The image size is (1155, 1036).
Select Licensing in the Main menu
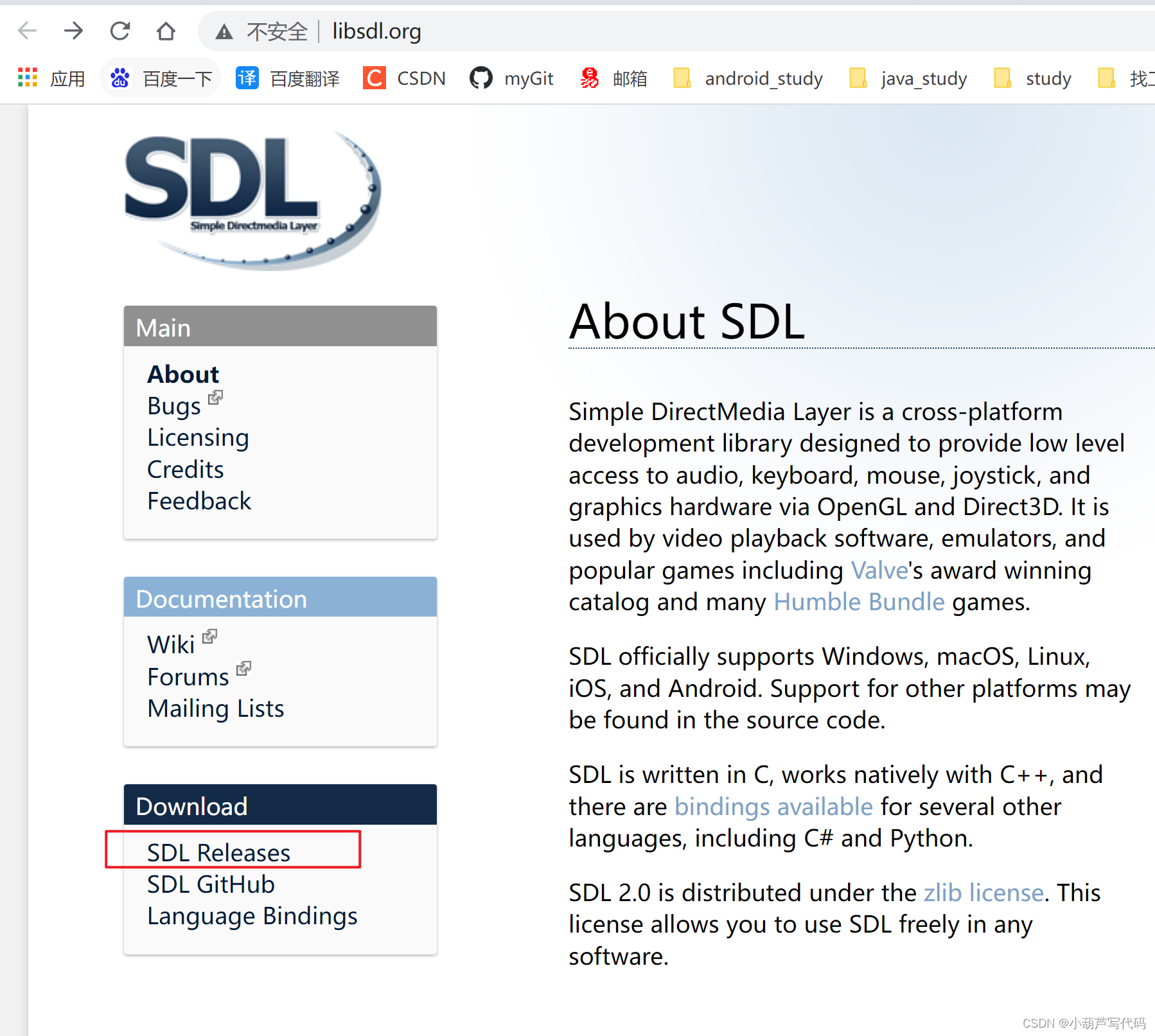[198, 437]
